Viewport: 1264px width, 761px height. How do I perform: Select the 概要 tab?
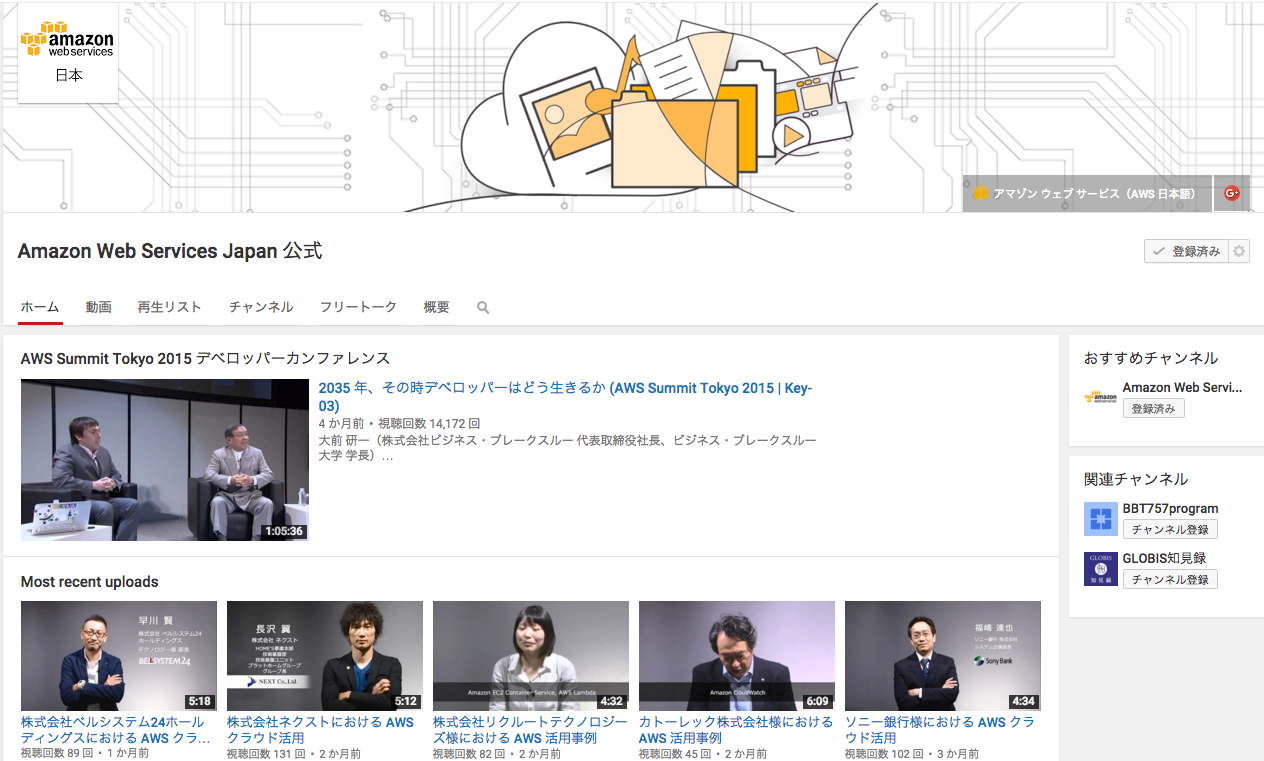pyautogui.click(x=436, y=307)
